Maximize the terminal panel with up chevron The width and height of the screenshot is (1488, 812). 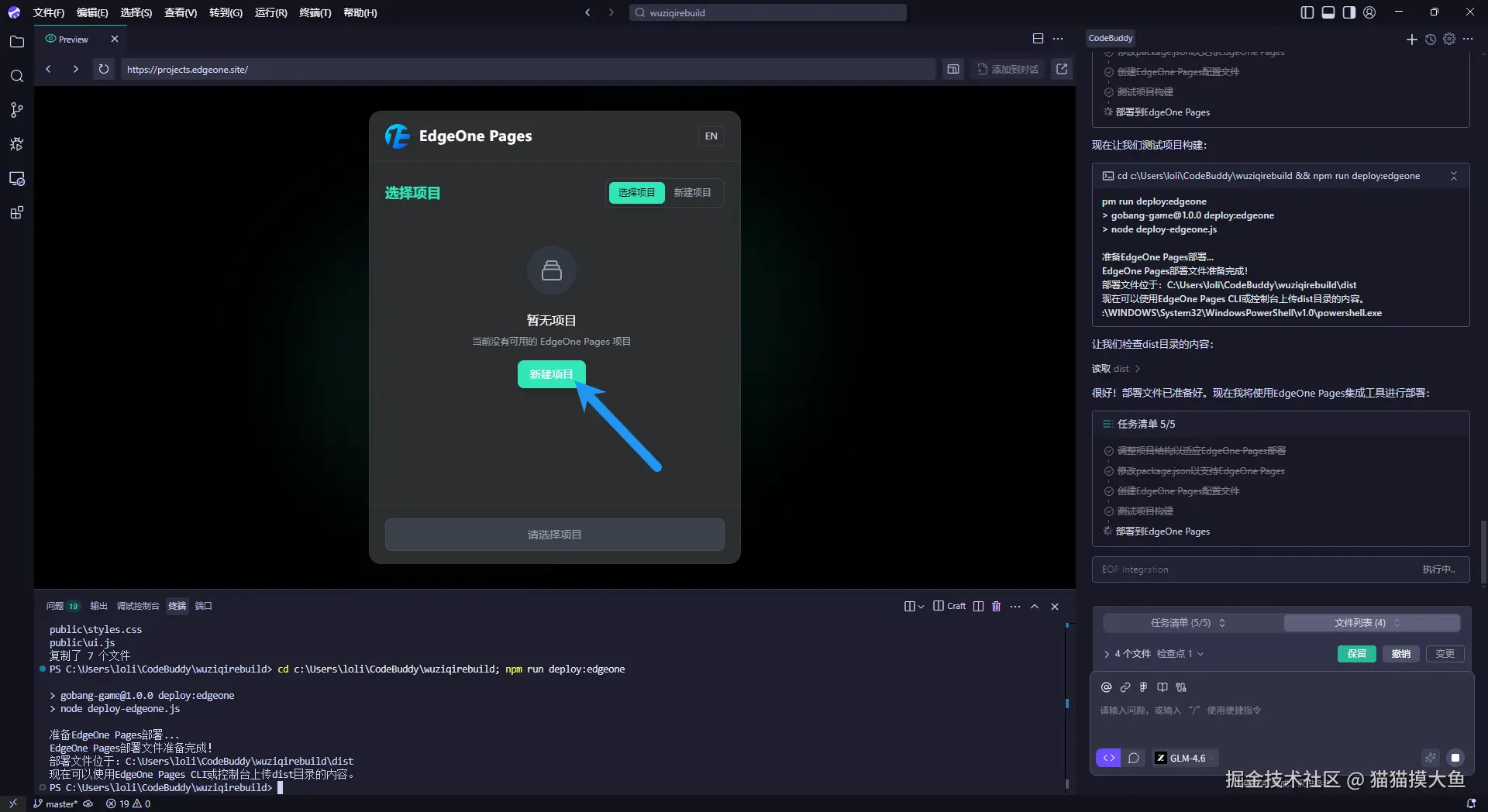click(1035, 606)
